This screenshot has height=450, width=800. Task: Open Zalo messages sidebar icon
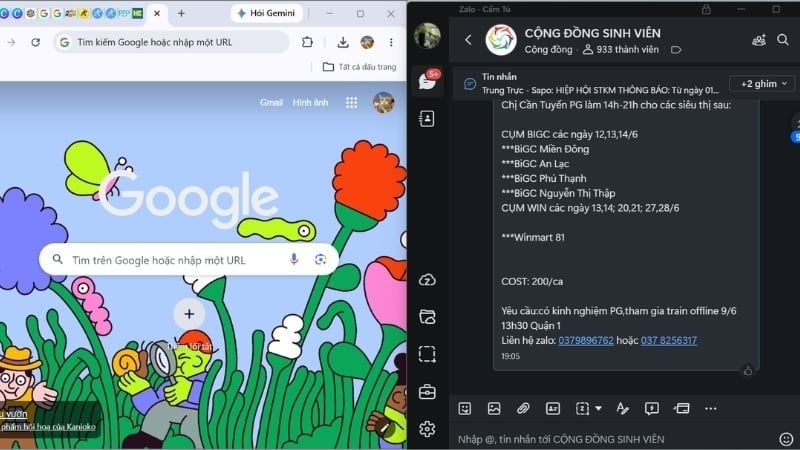pyautogui.click(x=427, y=81)
